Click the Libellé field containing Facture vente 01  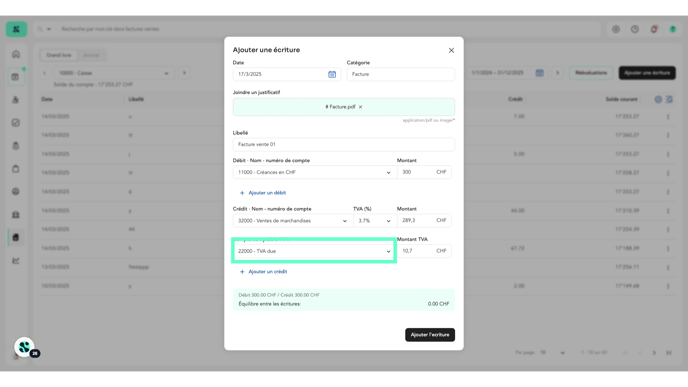point(344,144)
